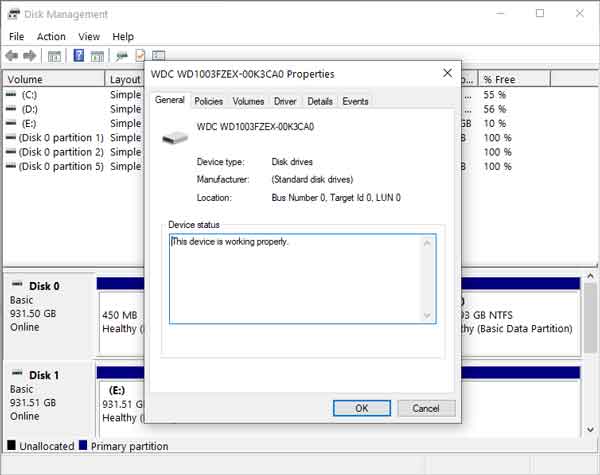Switch to the Details tab

point(320,101)
